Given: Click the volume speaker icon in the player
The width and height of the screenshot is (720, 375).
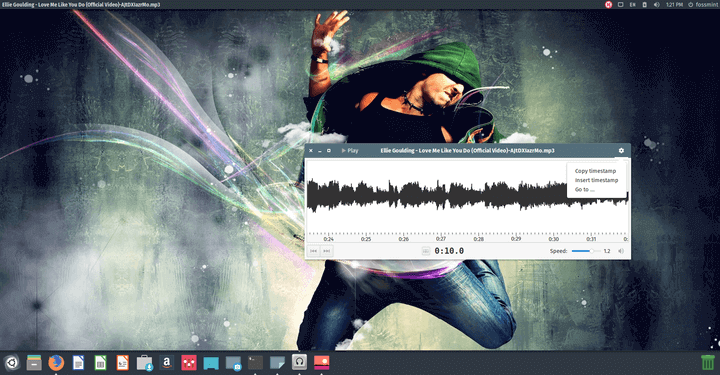Looking at the screenshot, I should [x=621, y=251].
